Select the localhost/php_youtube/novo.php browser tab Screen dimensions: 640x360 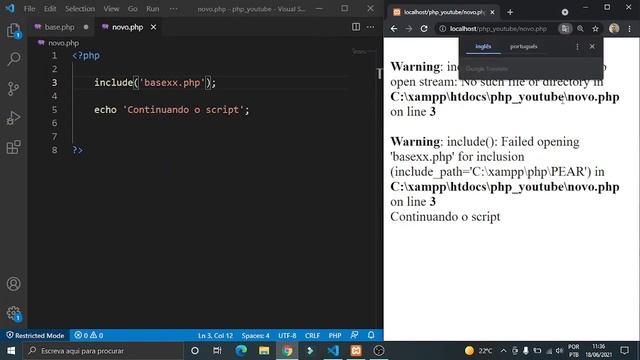(x=444, y=12)
